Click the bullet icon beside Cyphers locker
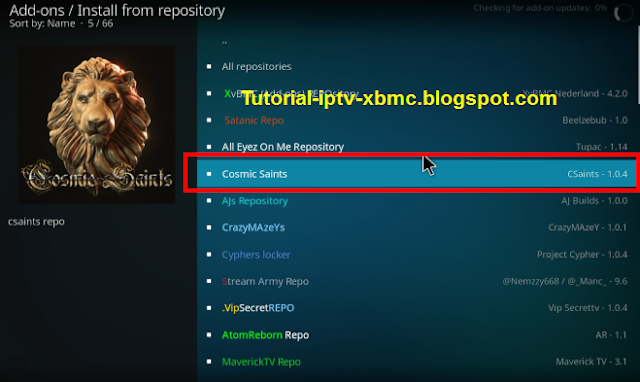This screenshot has height=382, width=640. click(x=209, y=255)
